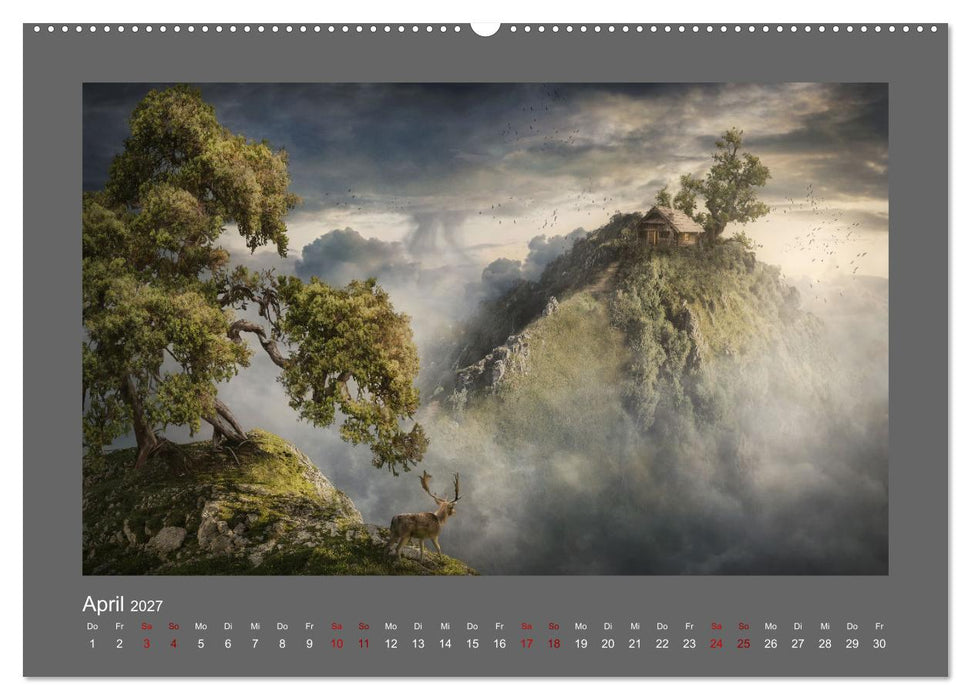Select day 15 under Do

[x=472, y=644]
